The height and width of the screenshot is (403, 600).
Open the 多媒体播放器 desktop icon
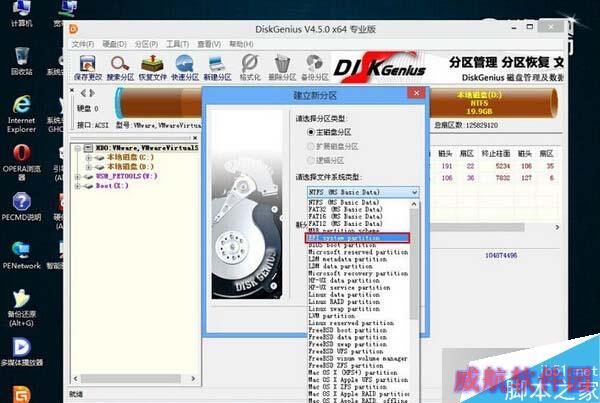(21, 352)
